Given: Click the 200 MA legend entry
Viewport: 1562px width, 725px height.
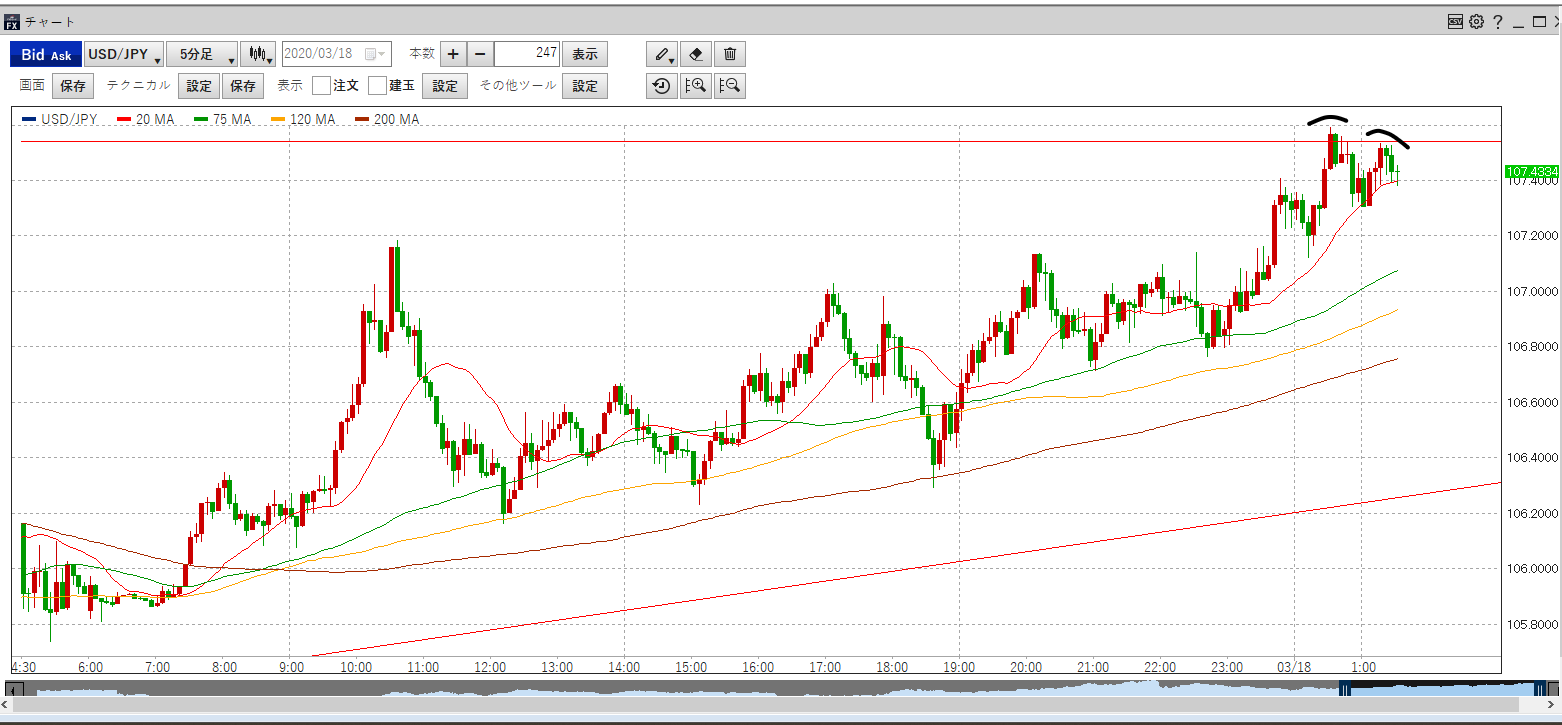Looking at the screenshot, I should point(387,119).
